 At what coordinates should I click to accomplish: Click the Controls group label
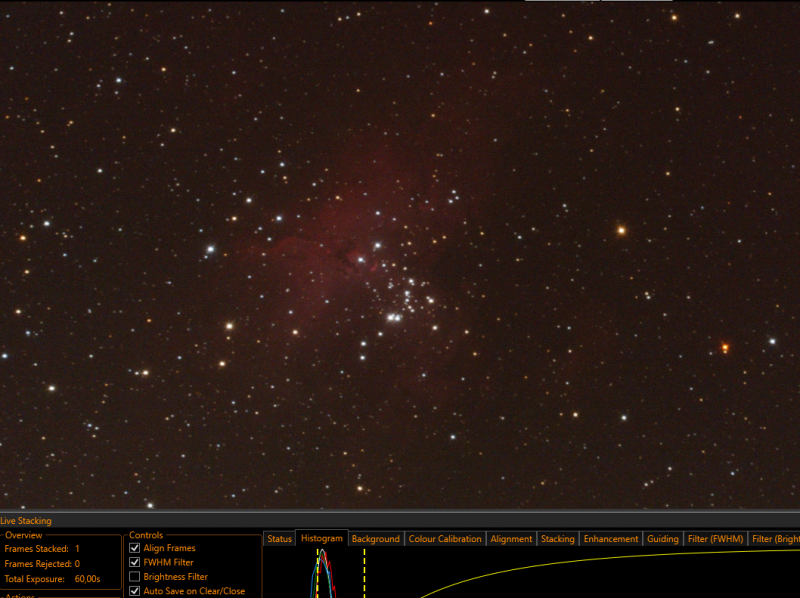146,535
